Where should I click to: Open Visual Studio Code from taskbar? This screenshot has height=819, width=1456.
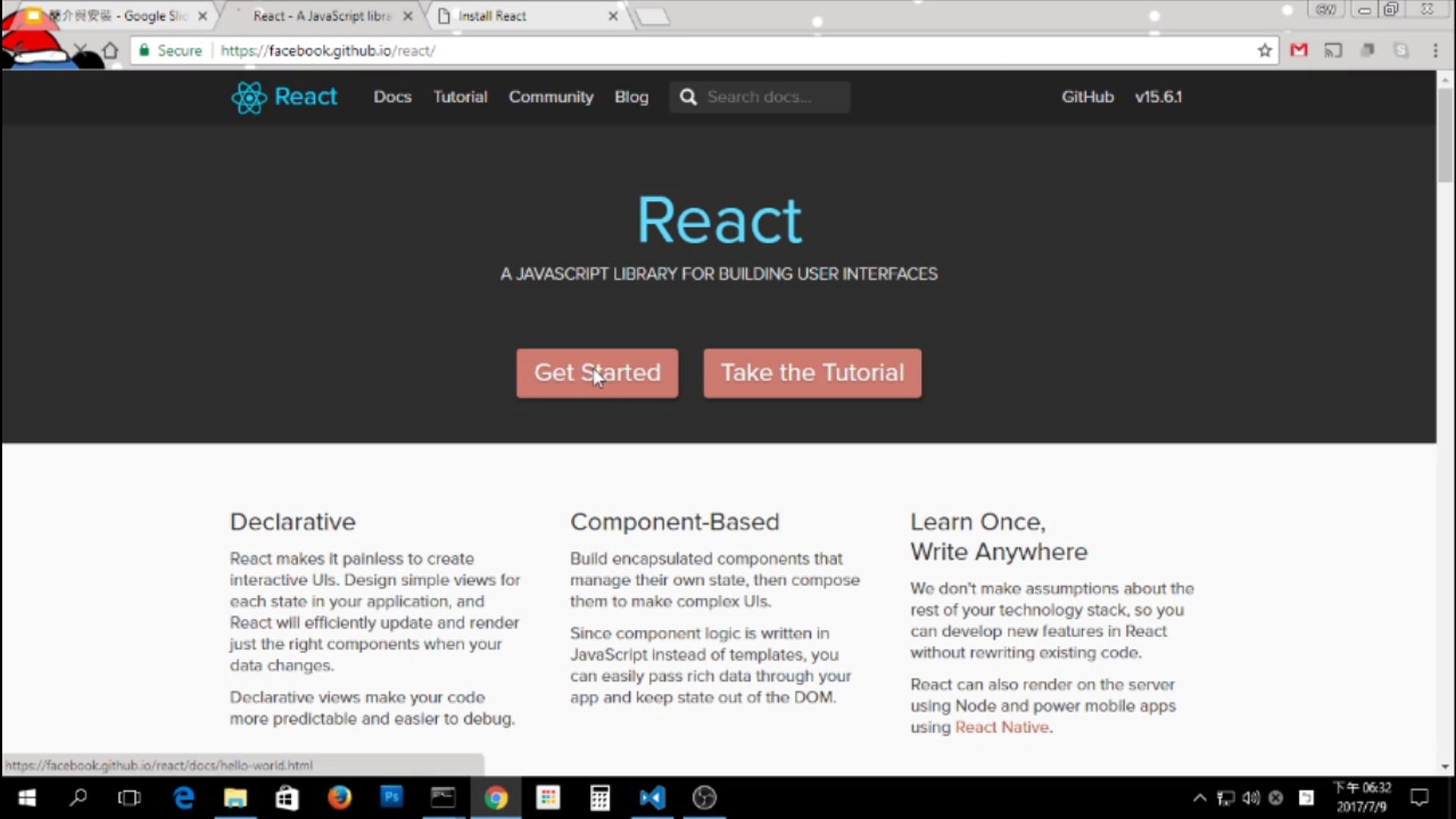tap(652, 798)
